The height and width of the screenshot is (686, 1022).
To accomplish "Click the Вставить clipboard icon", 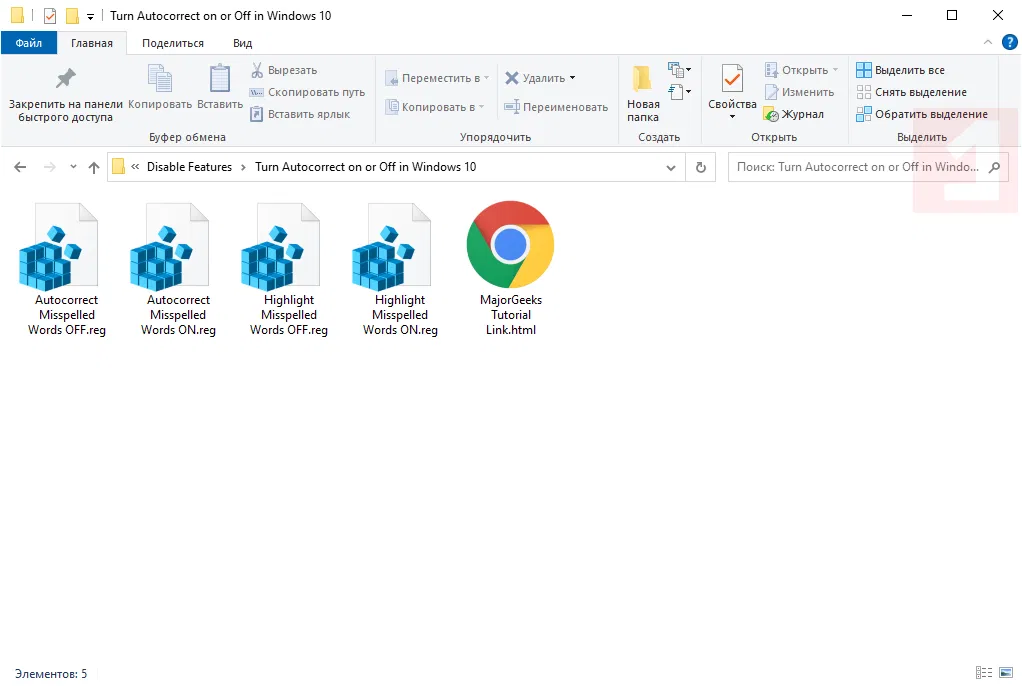I will 220,87.
